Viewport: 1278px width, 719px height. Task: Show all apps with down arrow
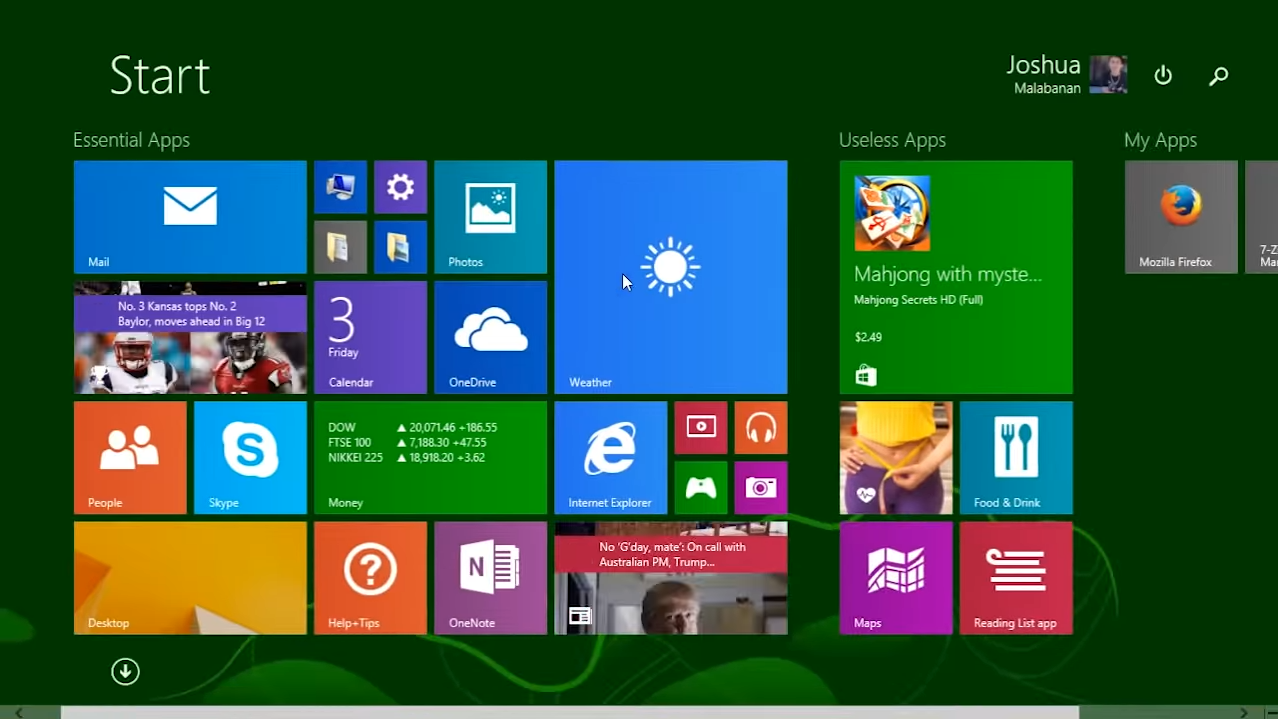[x=125, y=671]
